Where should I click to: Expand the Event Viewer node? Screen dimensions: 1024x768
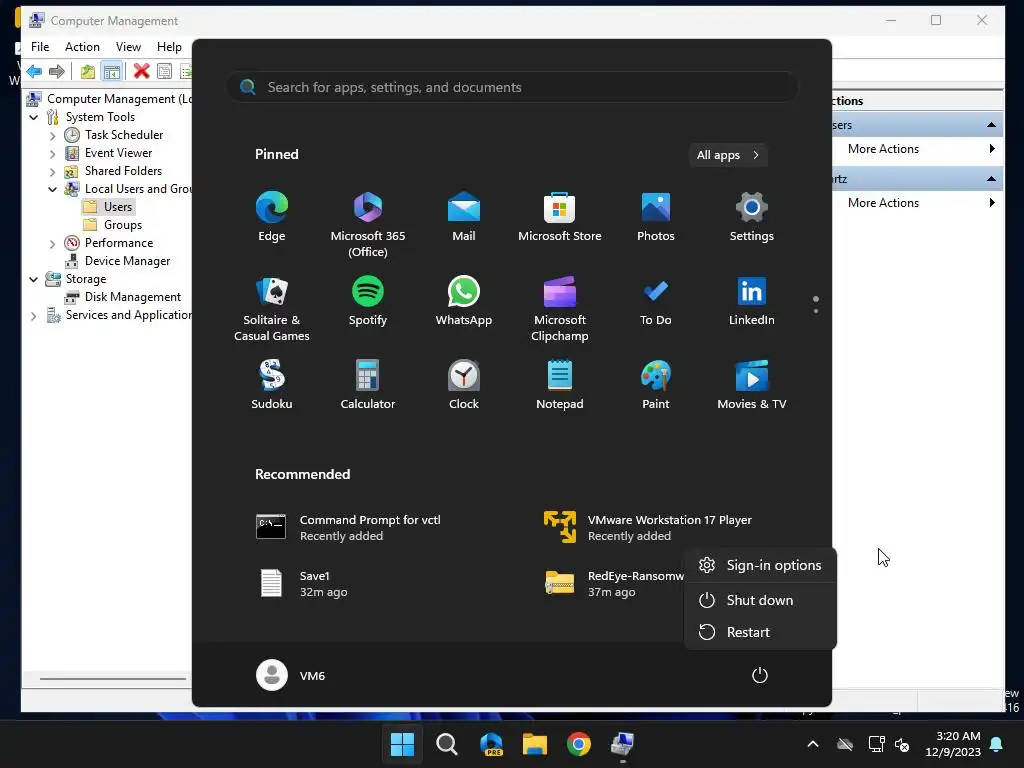click(52, 153)
